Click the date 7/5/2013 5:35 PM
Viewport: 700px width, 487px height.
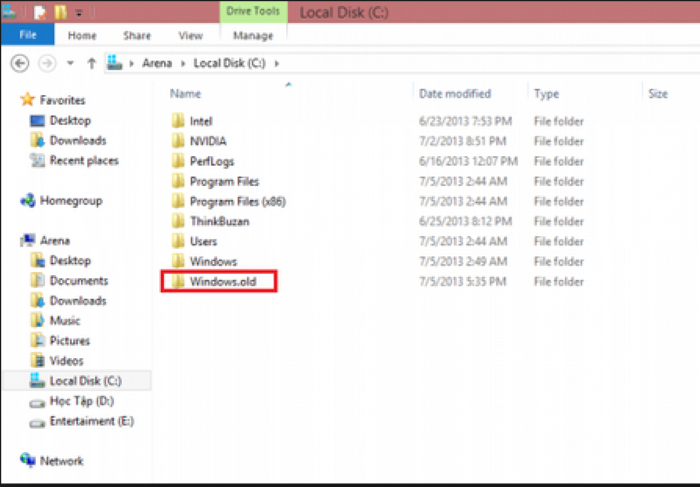click(462, 282)
